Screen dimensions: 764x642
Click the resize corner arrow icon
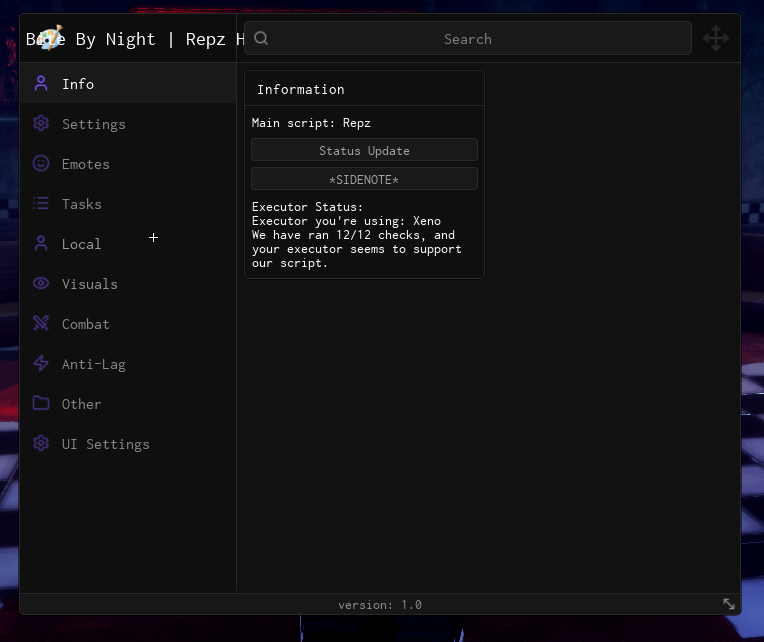click(729, 604)
